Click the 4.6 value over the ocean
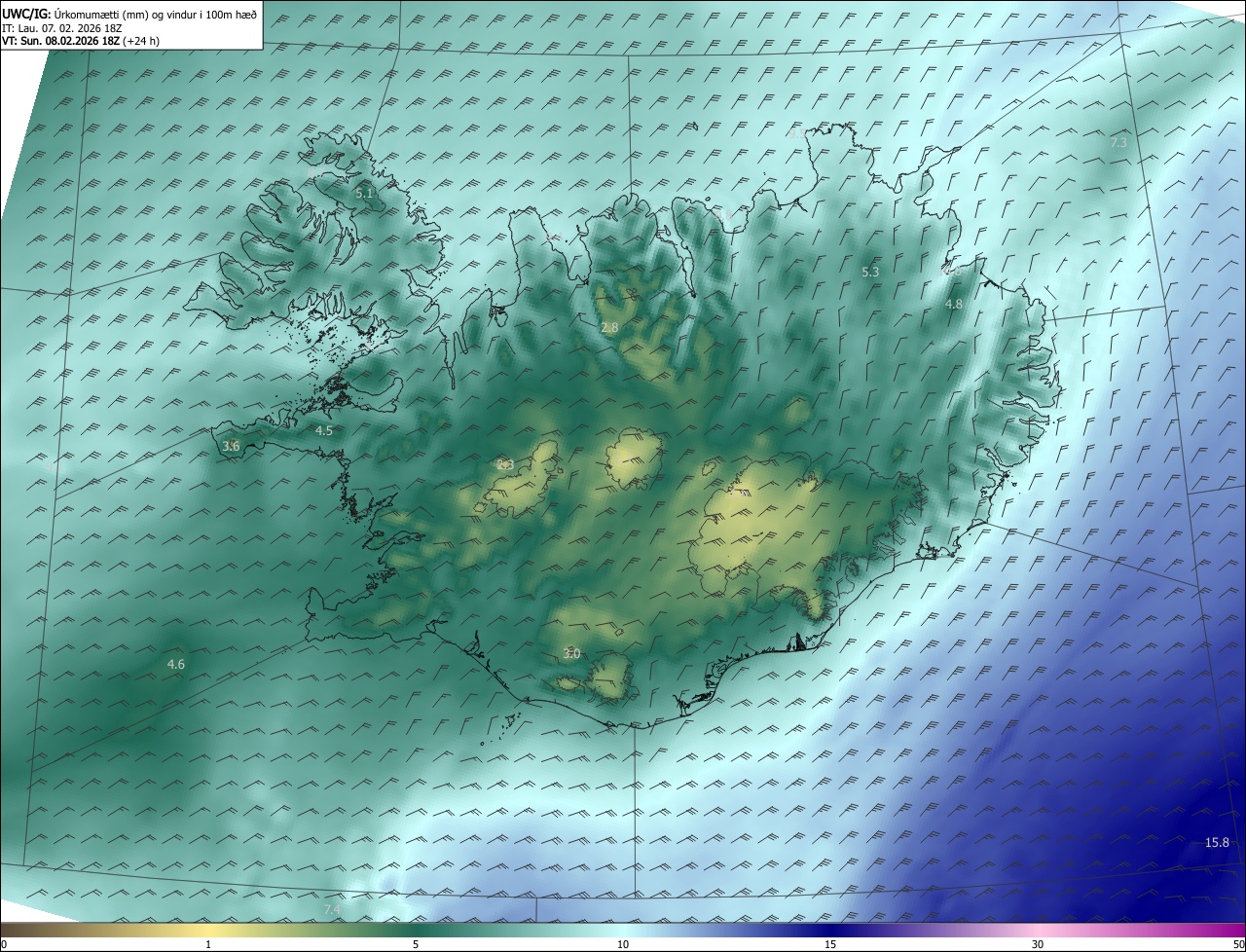This screenshot has height=952, width=1246. (x=175, y=665)
